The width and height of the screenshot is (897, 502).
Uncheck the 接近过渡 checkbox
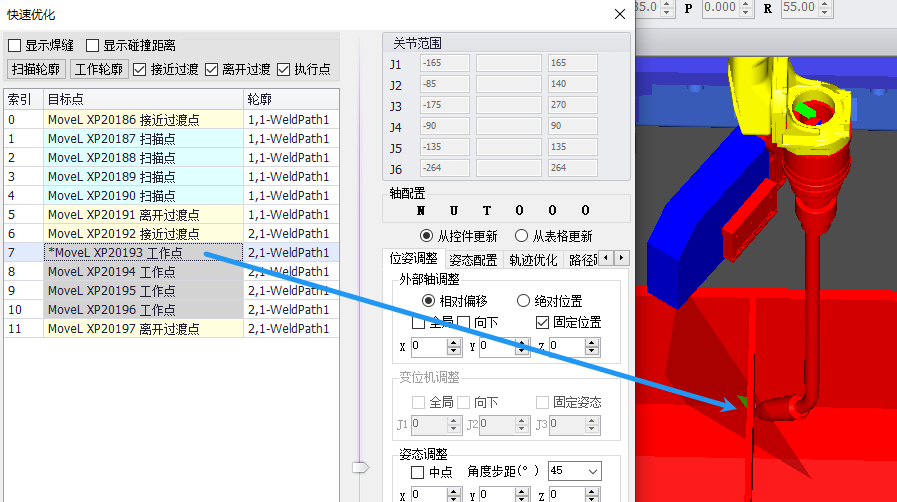[140, 69]
